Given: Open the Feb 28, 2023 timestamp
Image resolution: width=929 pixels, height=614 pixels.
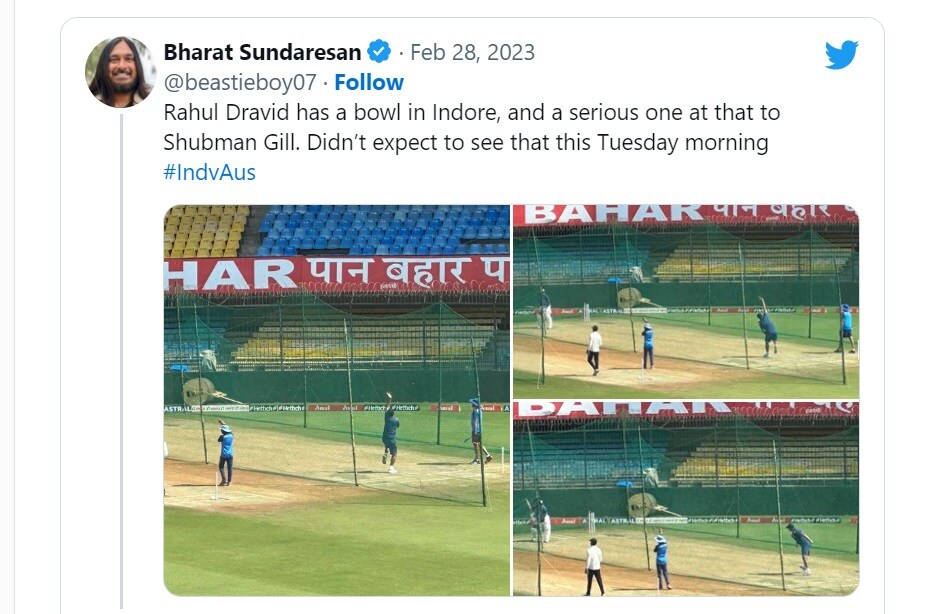Looking at the screenshot, I should [x=473, y=51].
